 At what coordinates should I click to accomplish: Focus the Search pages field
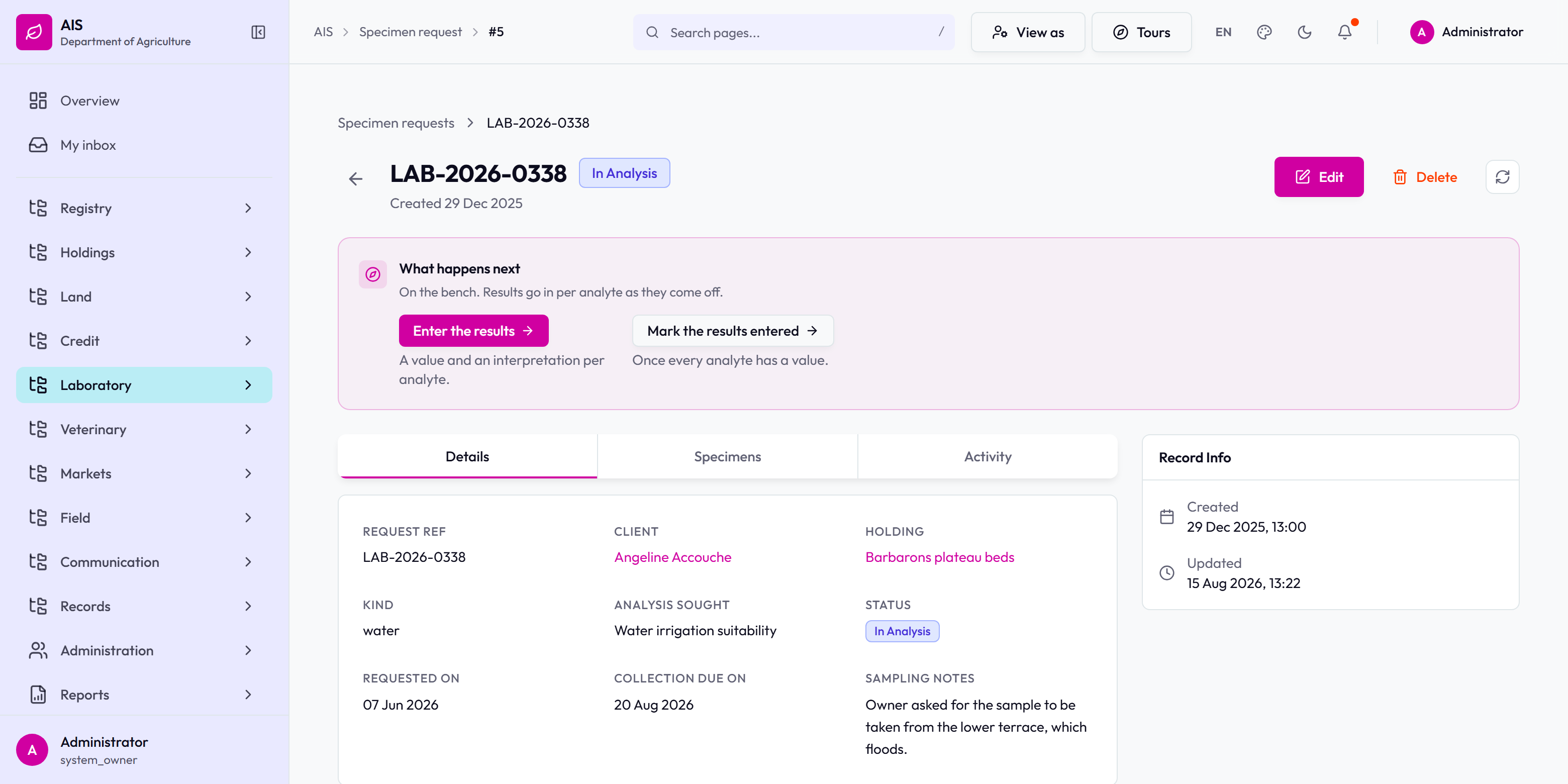click(x=793, y=32)
